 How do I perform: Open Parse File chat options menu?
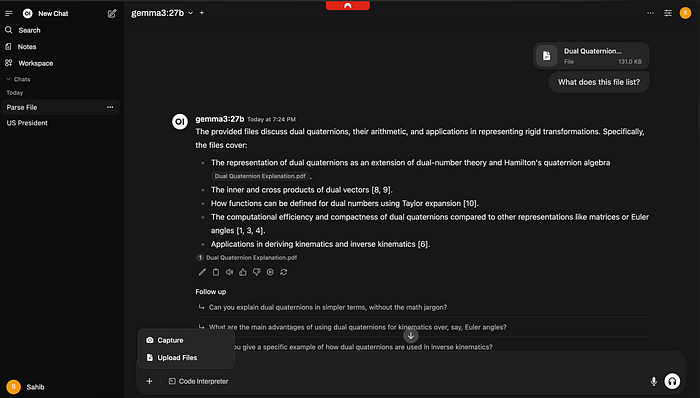110,107
